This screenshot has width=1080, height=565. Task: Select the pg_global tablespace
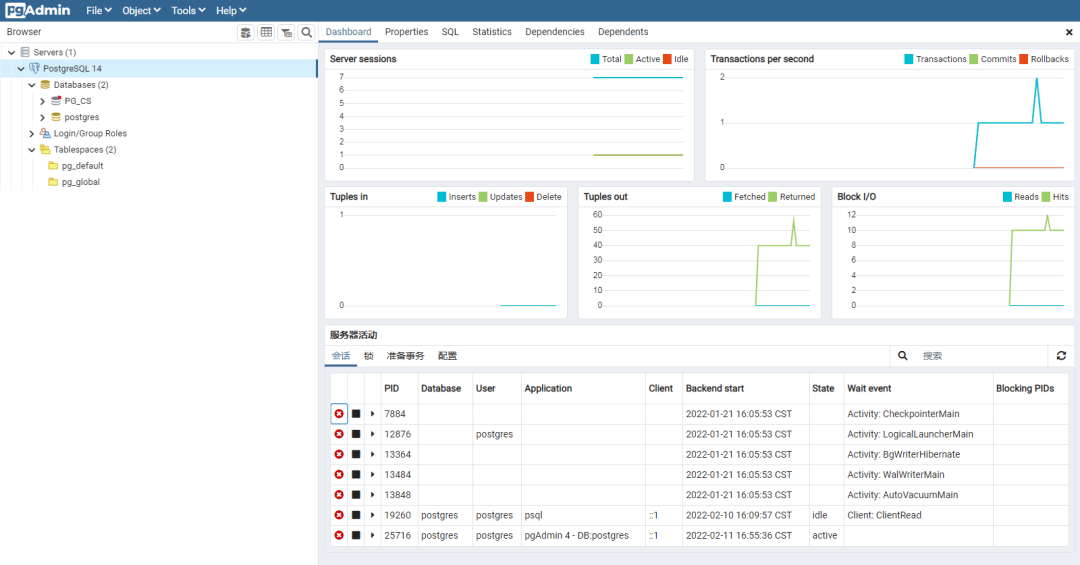pos(81,182)
